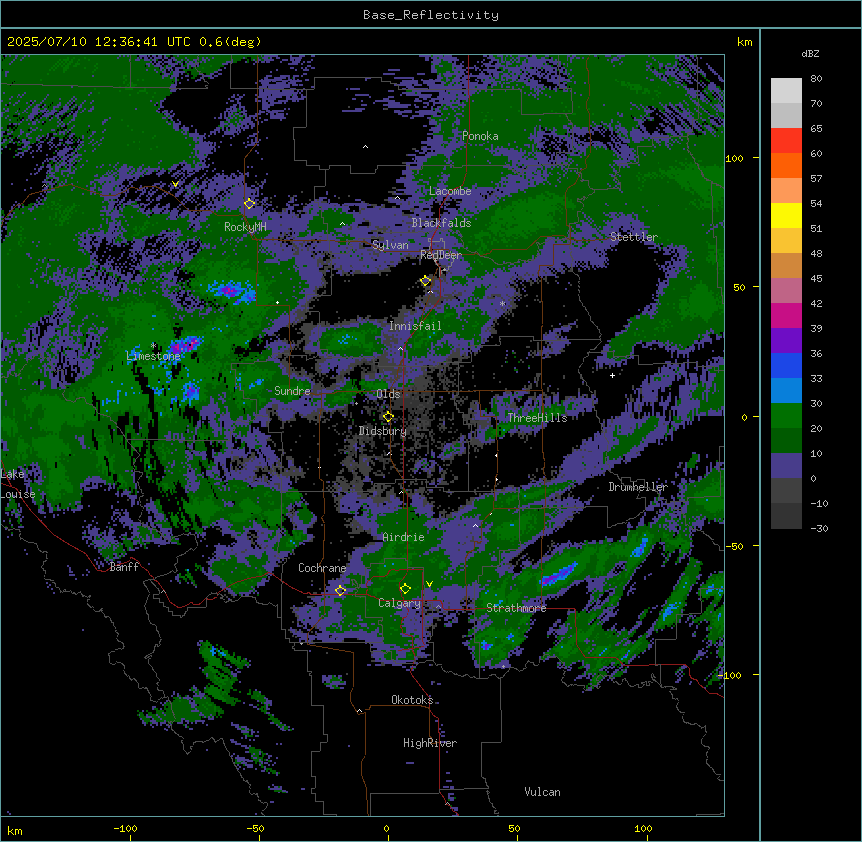Click the white plus marker east of ThreeHills
862x842 pixels.
point(612,375)
